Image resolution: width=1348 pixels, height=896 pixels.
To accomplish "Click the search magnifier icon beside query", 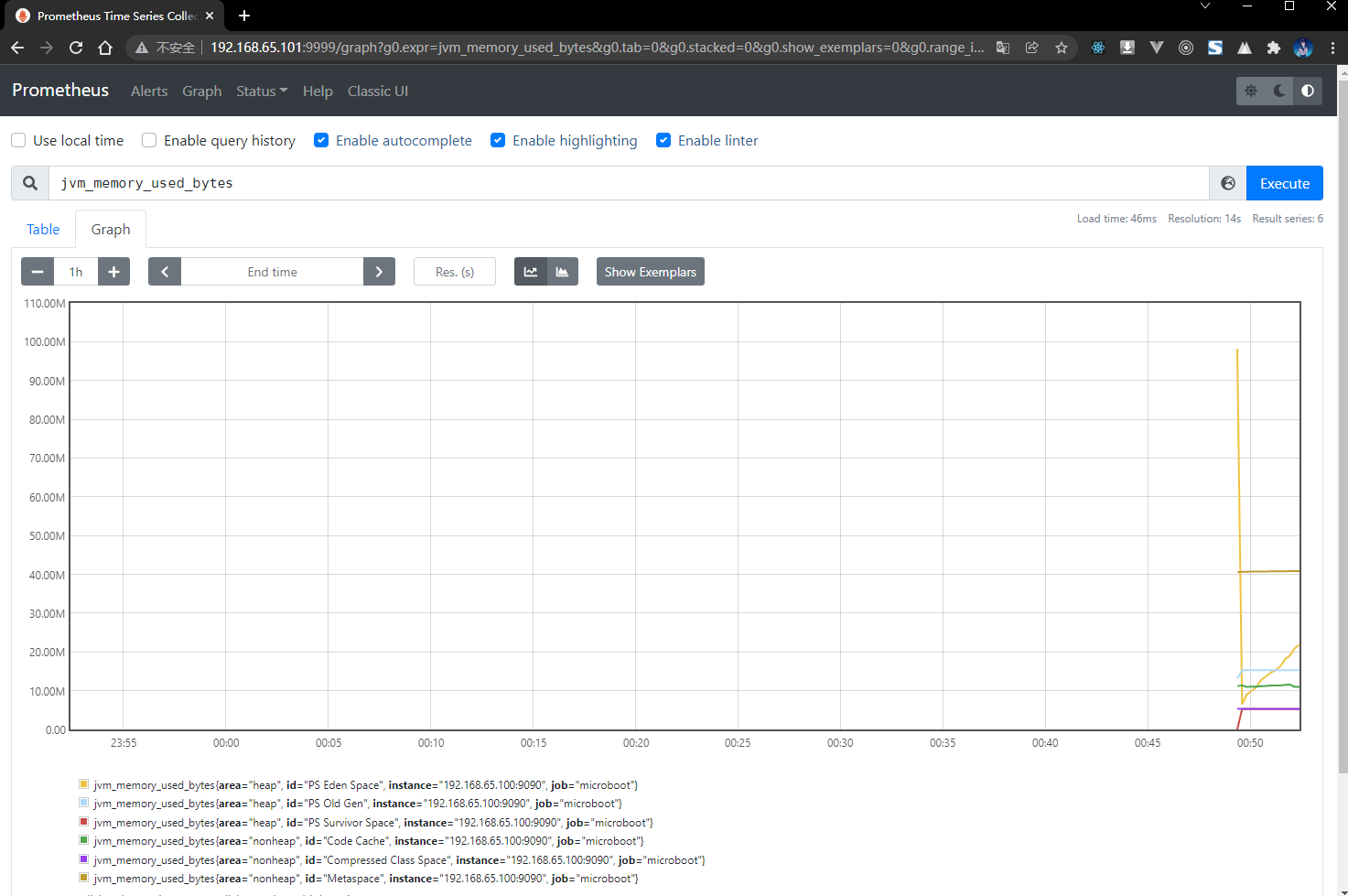I will [30, 183].
